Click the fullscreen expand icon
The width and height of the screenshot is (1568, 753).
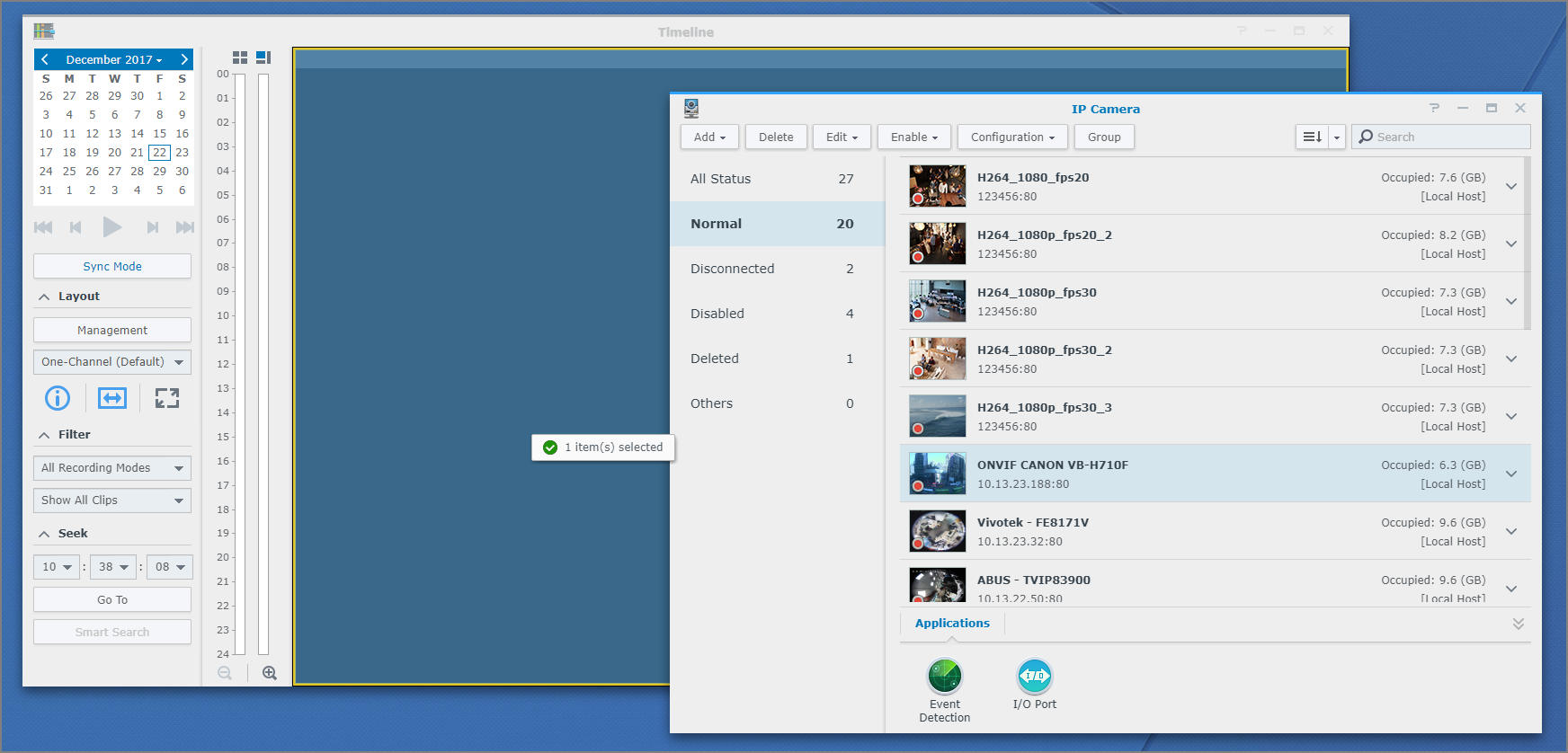167,398
